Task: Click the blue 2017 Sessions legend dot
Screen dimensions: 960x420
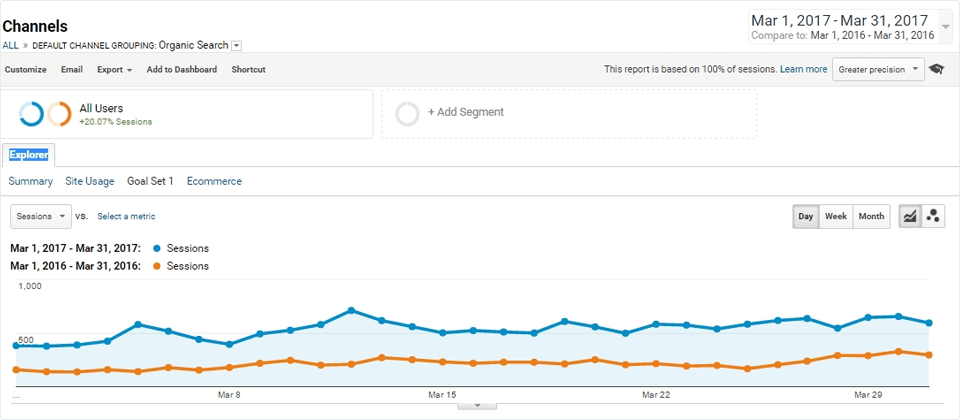Action: (x=157, y=248)
